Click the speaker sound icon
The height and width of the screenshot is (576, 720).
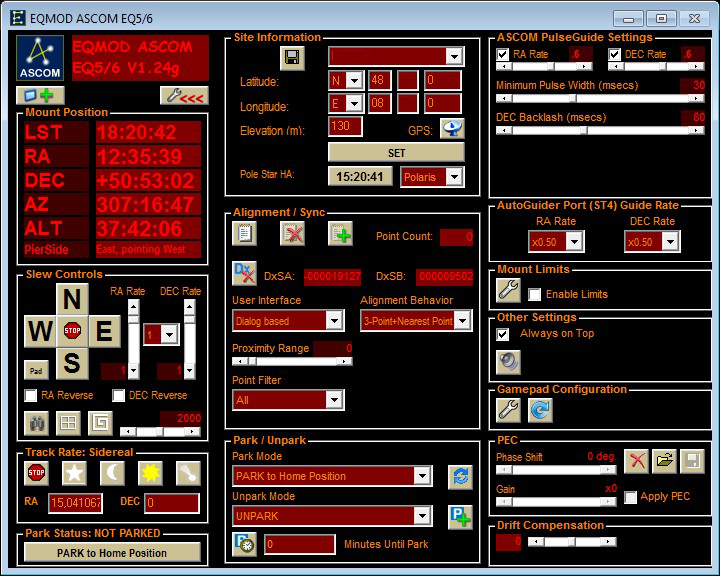point(508,362)
